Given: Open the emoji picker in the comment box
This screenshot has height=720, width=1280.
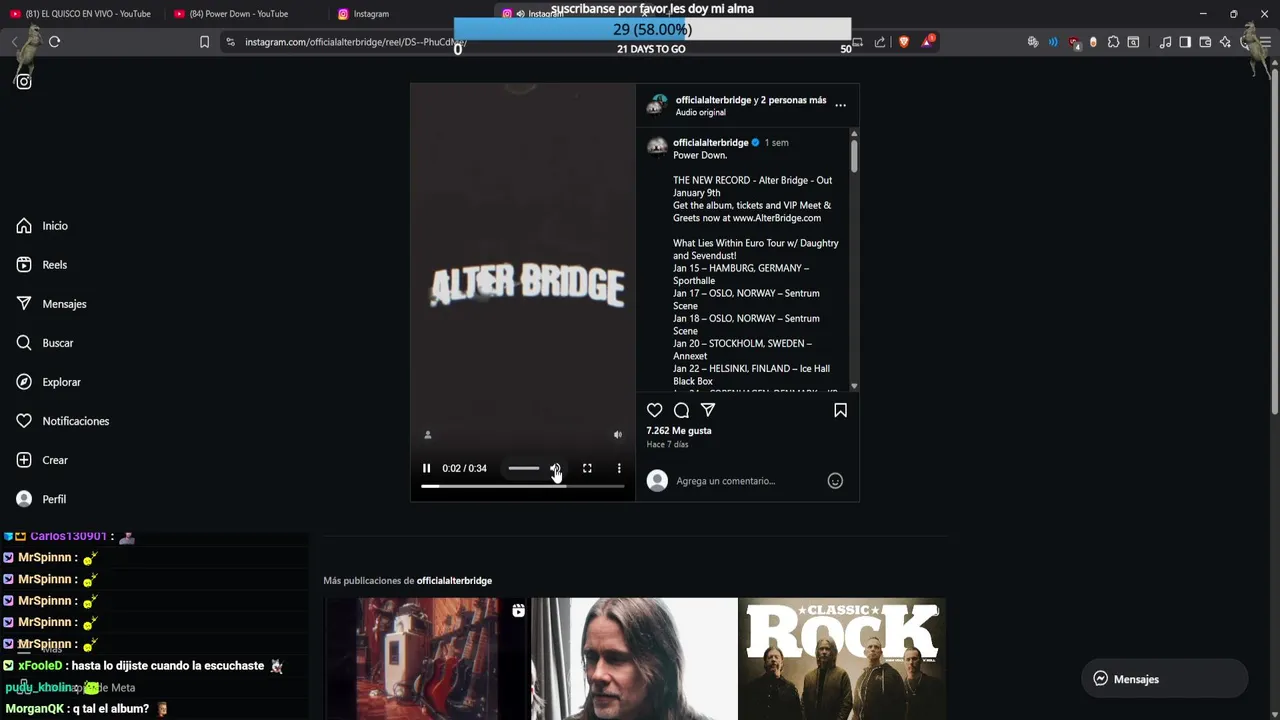Looking at the screenshot, I should (x=835, y=481).
